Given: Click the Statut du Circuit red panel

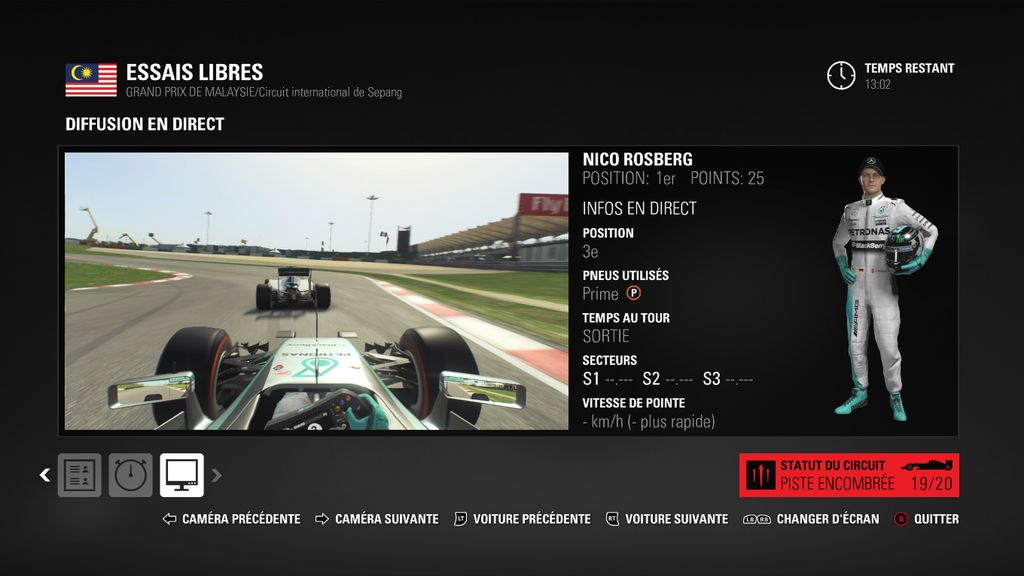Looking at the screenshot, I should [849, 475].
